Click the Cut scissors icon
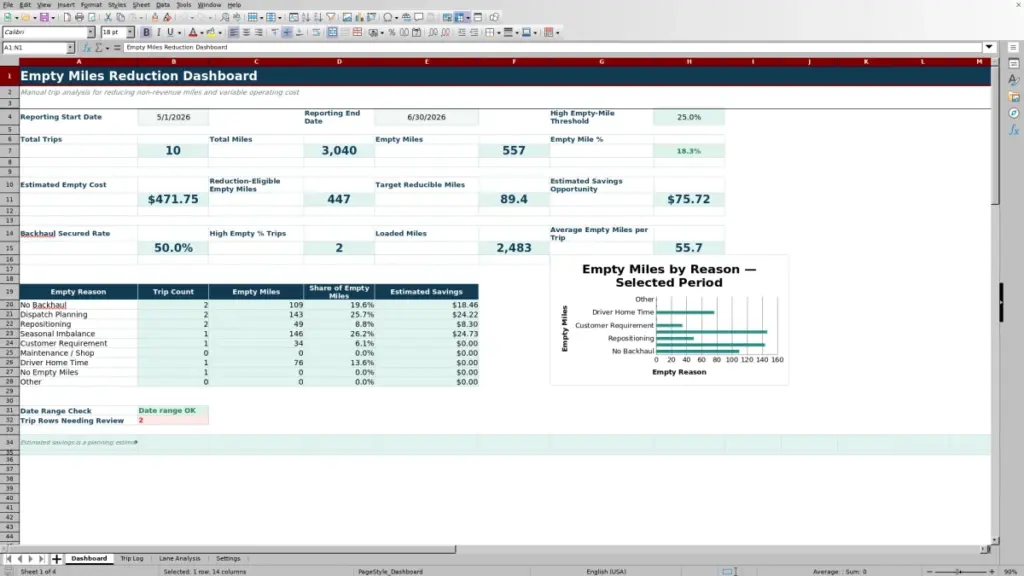Image resolution: width=1024 pixels, height=576 pixels. coord(108,17)
